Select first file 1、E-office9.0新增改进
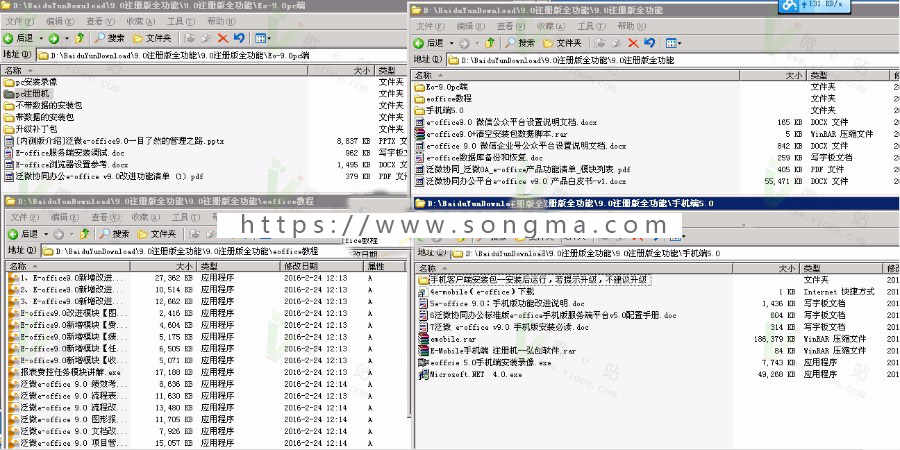Image resolution: width=900 pixels, height=450 pixels. point(67,277)
